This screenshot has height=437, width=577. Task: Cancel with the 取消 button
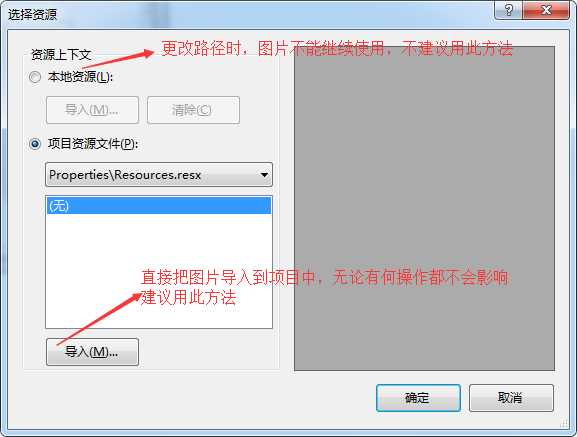coord(511,398)
